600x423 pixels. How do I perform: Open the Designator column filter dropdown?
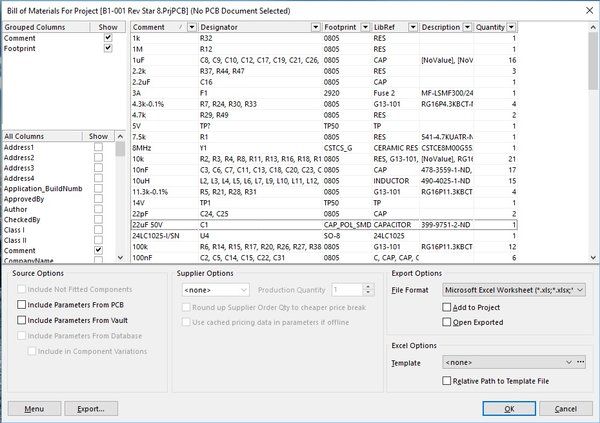[x=315, y=27]
